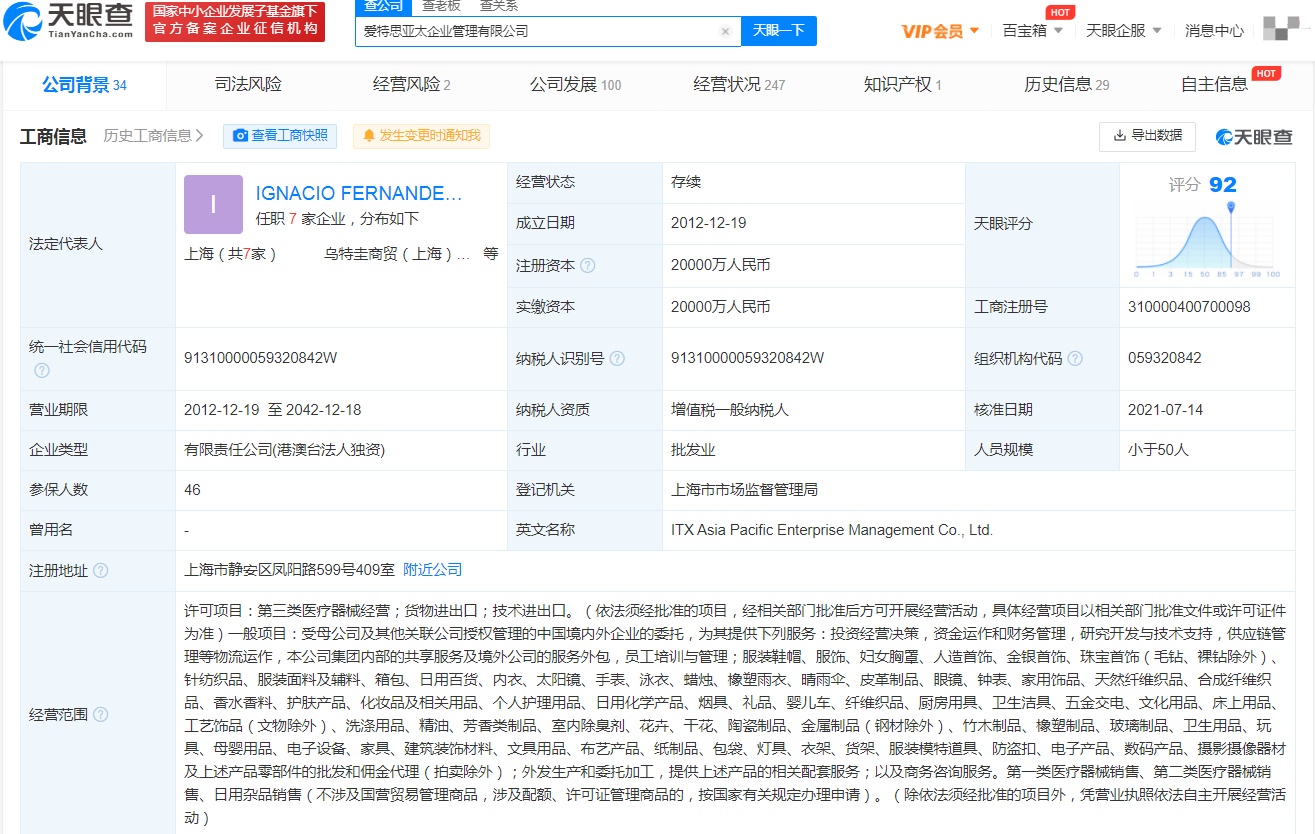Viewport: 1315px width, 834px height.
Task: Click the camera icon on 查看工商快照
Action: [x=240, y=136]
